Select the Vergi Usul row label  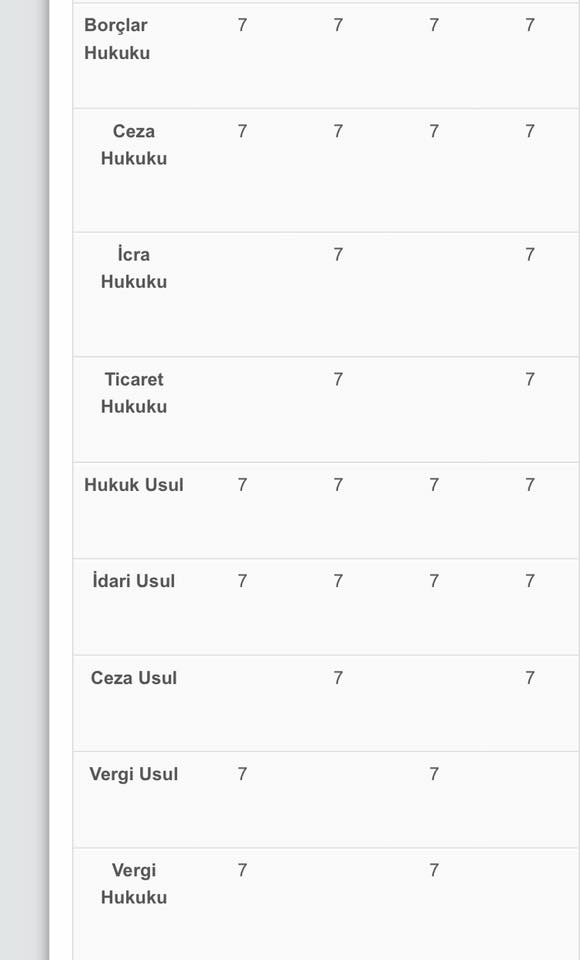click(134, 774)
